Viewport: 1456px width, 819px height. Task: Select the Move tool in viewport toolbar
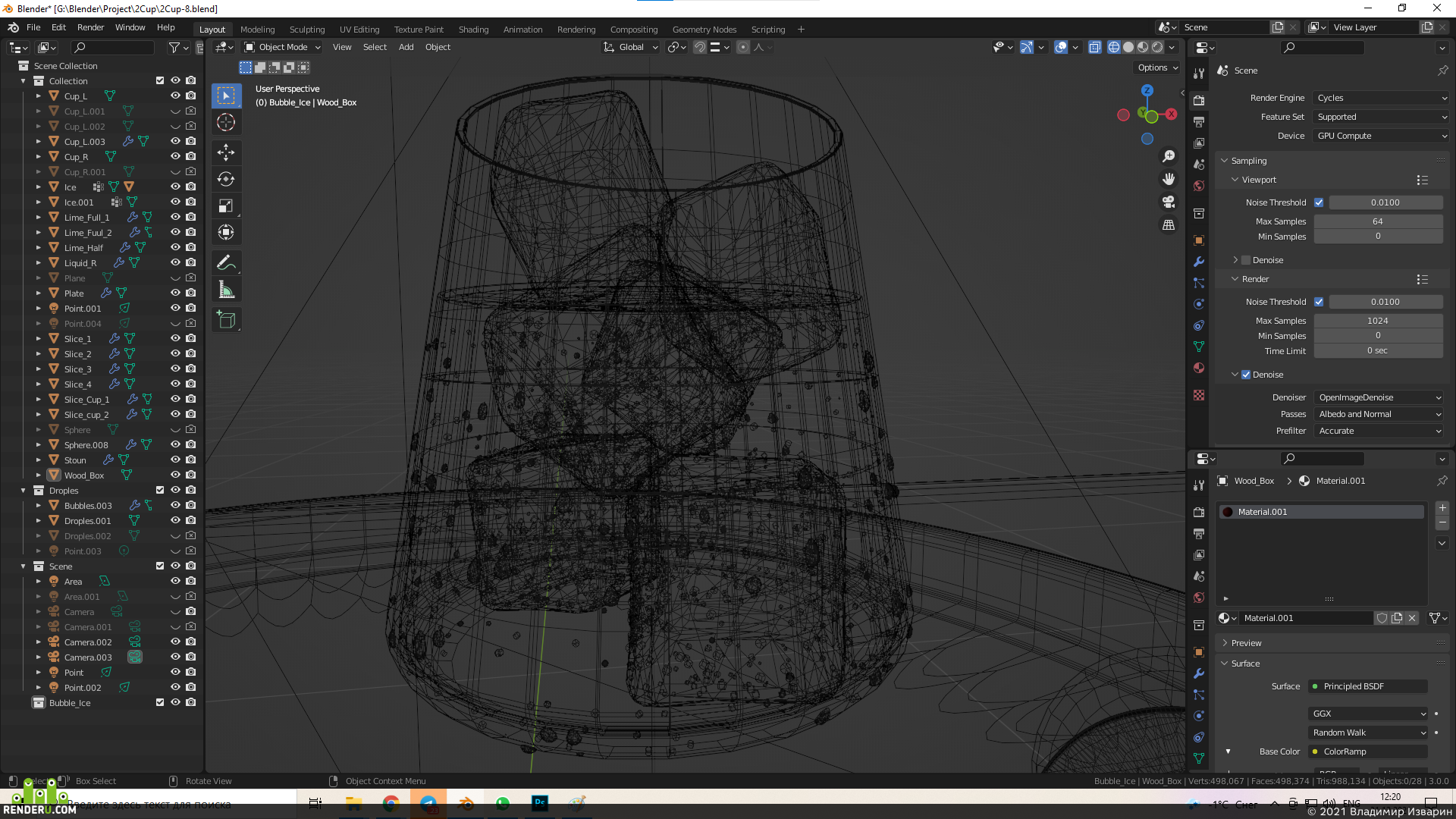tap(226, 152)
